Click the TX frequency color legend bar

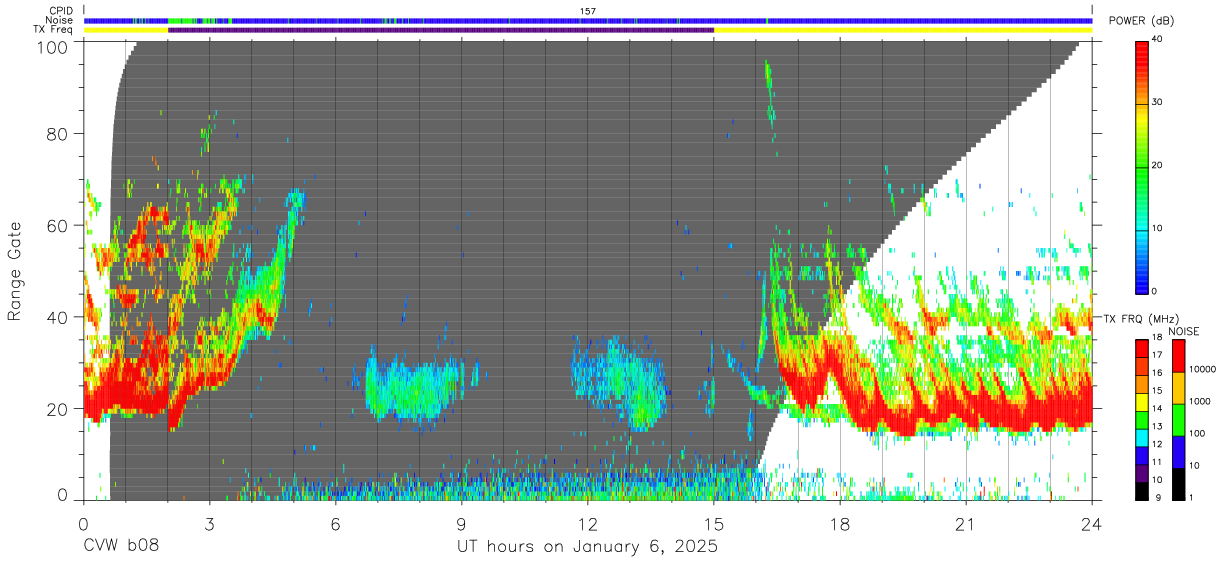pos(1142,420)
